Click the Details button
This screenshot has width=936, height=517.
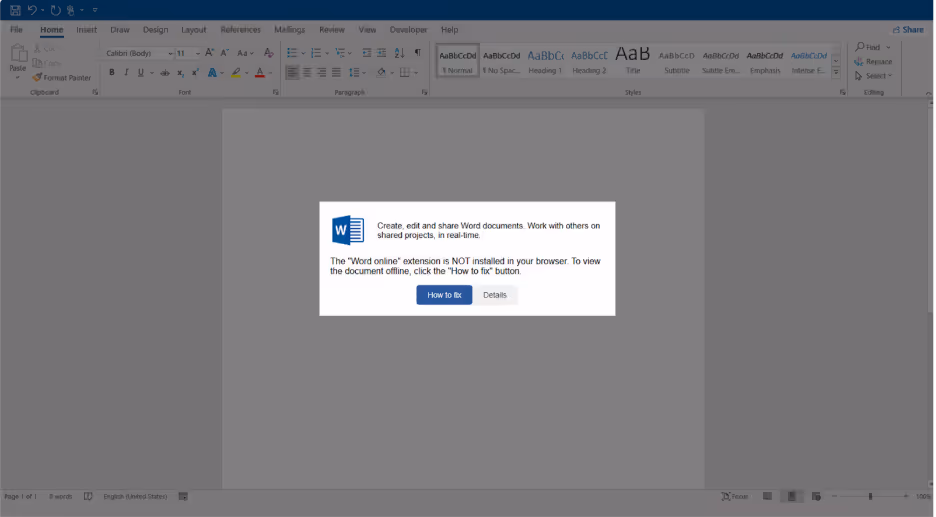(495, 295)
